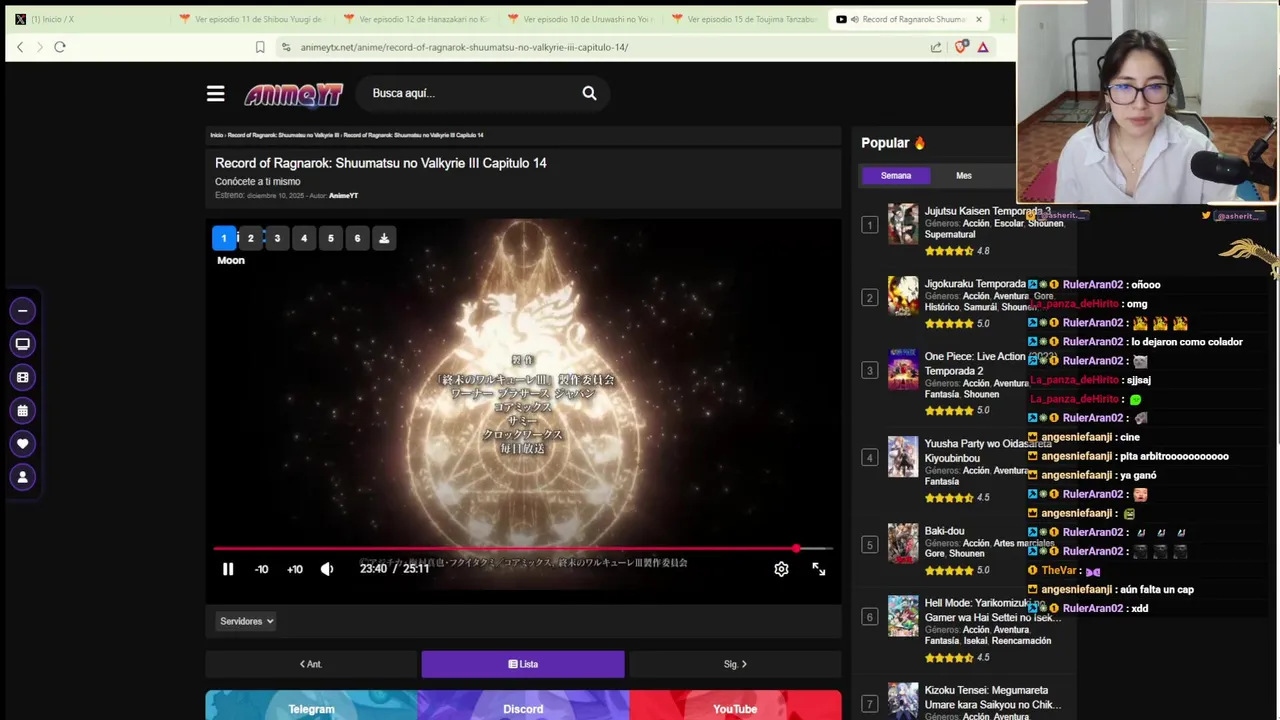Open the One Piece: Live Action thumbnail
This screenshot has height=720, width=1280.
[903, 370]
